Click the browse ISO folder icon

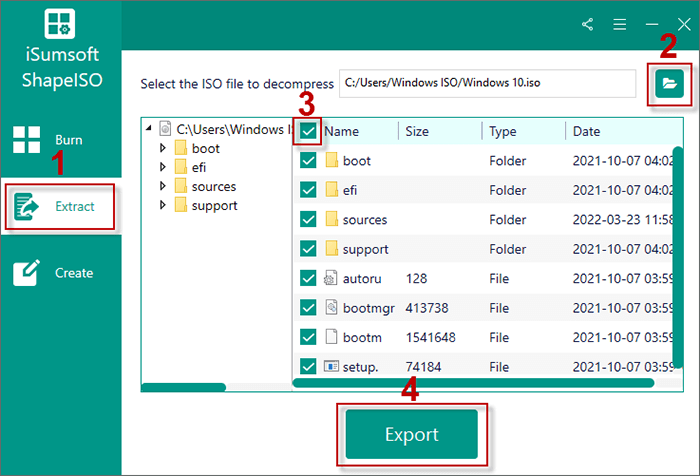666,86
